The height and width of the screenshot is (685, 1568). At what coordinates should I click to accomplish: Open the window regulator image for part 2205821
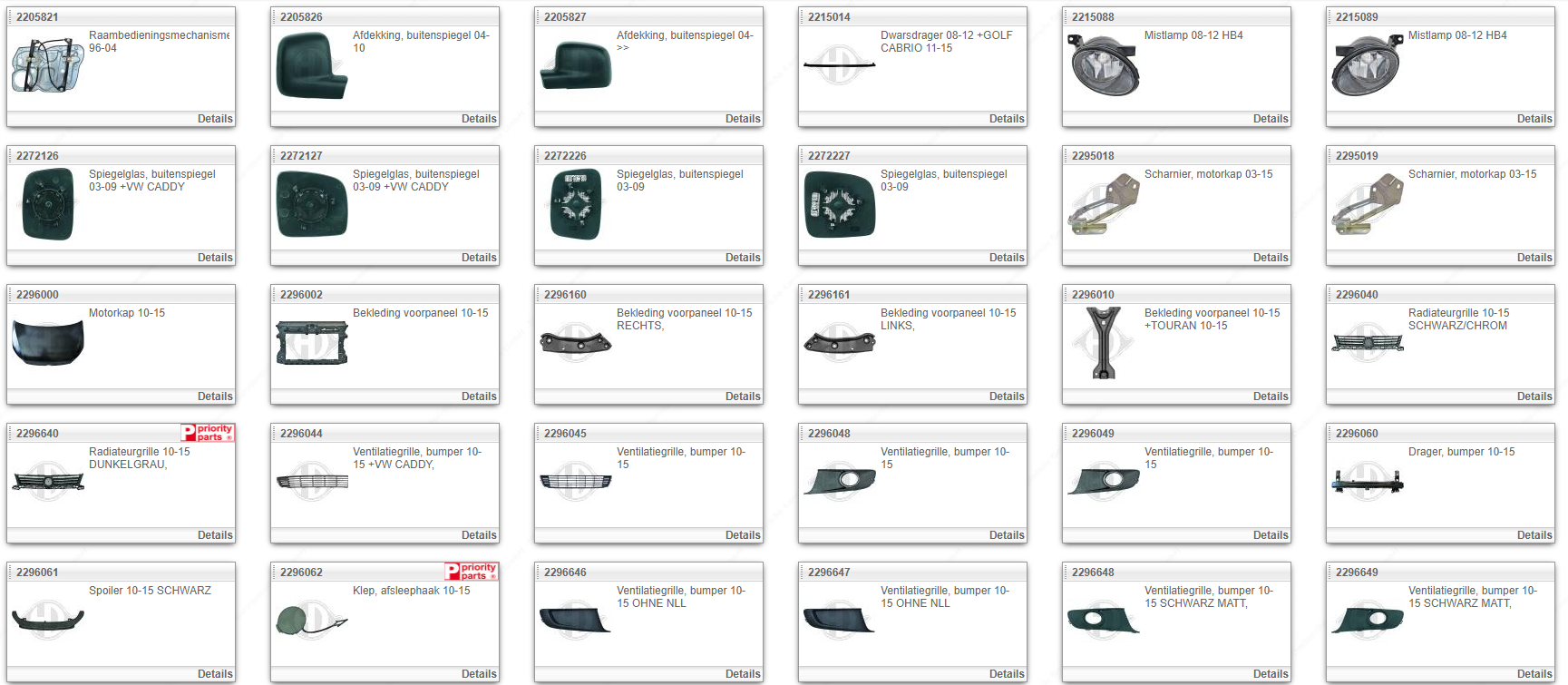click(47, 65)
